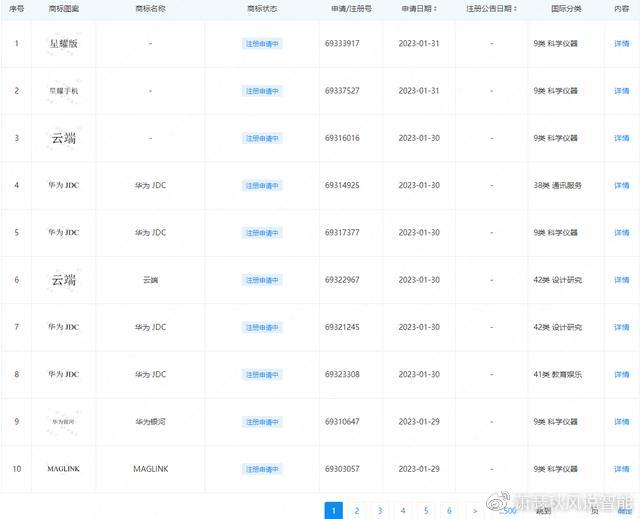The height and width of the screenshot is (519, 640).
Task: Sort table by 注册公告日期 column header
Action: point(491,9)
